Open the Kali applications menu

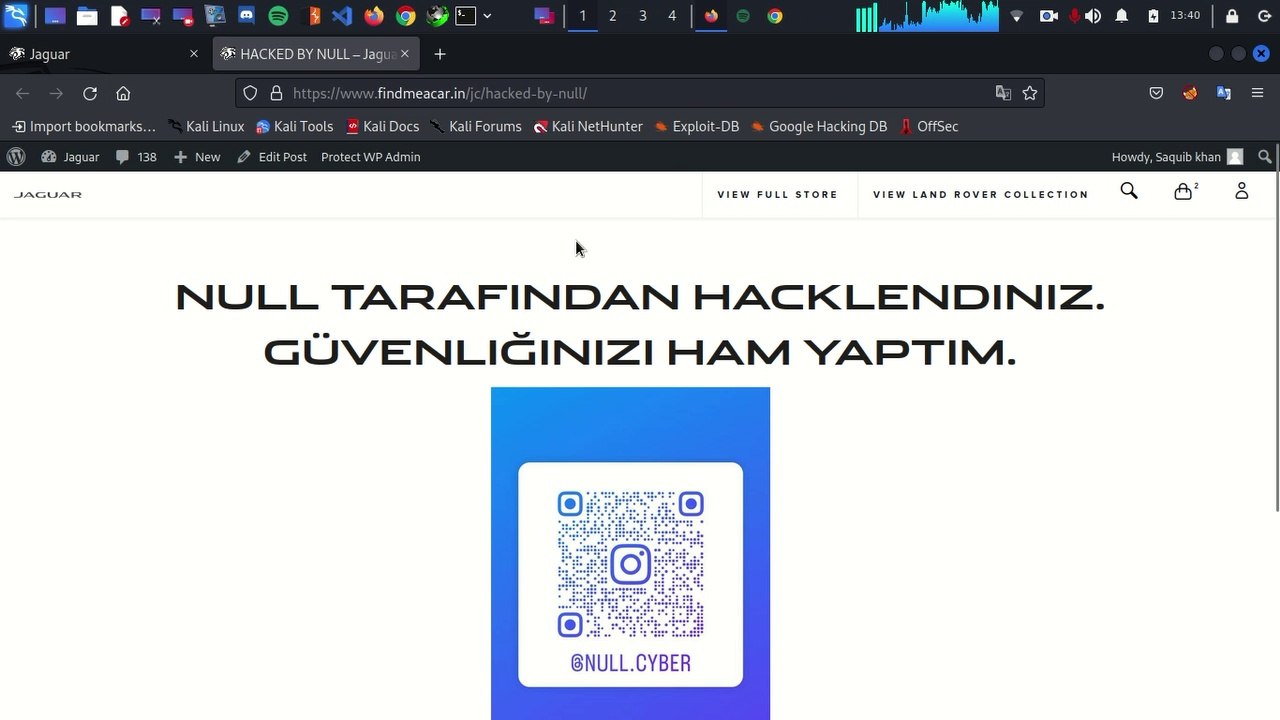click(x=16, y=16)
